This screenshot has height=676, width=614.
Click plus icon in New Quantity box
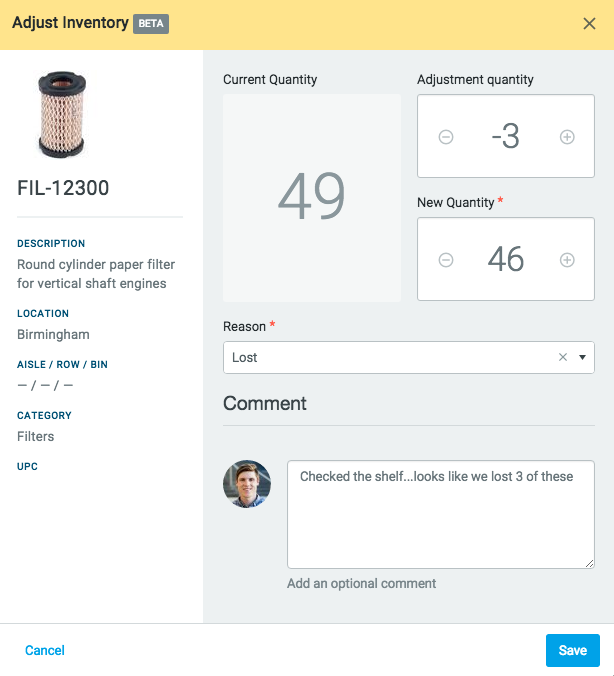pos(567,260)
